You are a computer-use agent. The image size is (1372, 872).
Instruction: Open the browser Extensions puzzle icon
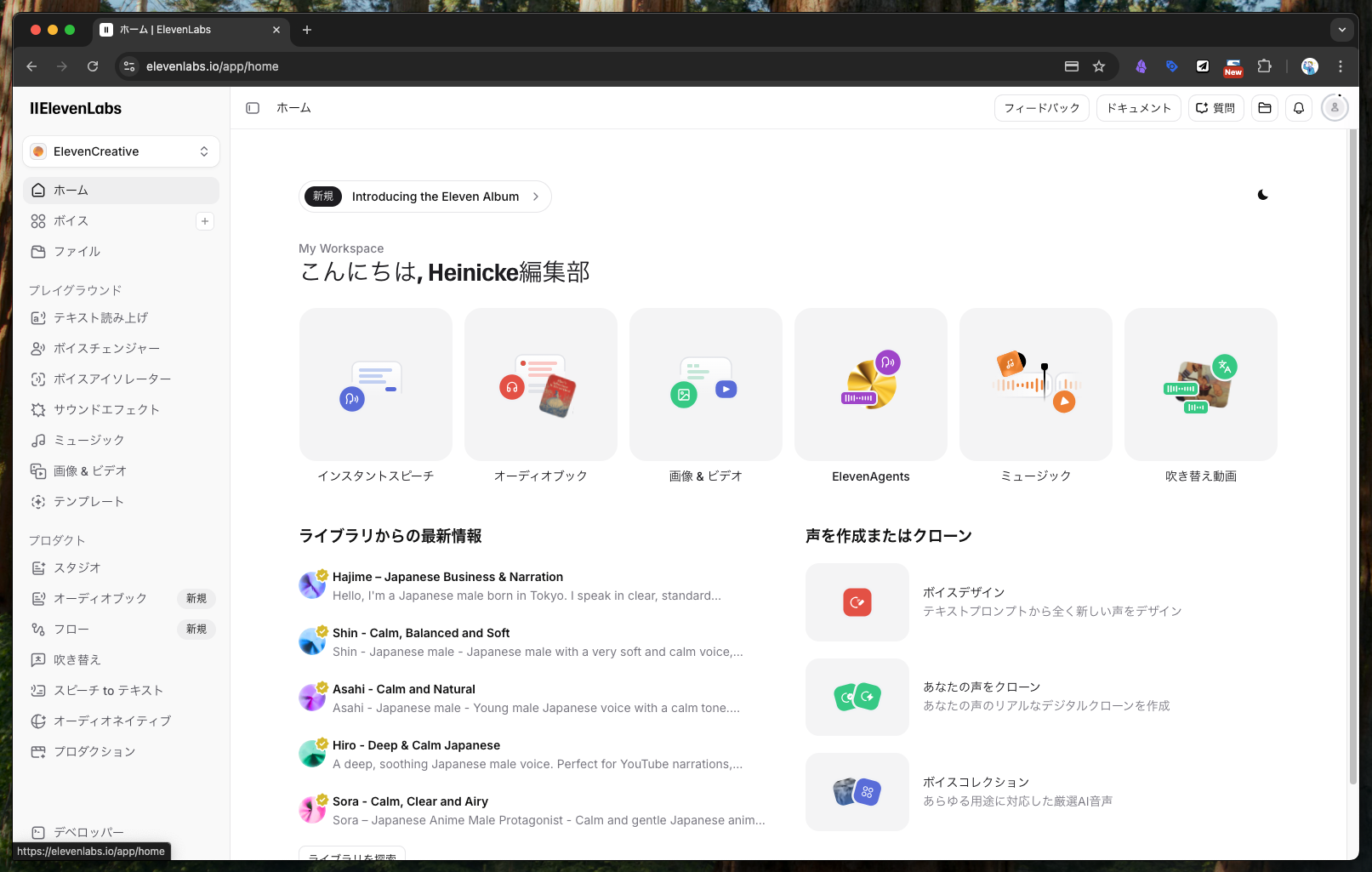pos(1265,66)
